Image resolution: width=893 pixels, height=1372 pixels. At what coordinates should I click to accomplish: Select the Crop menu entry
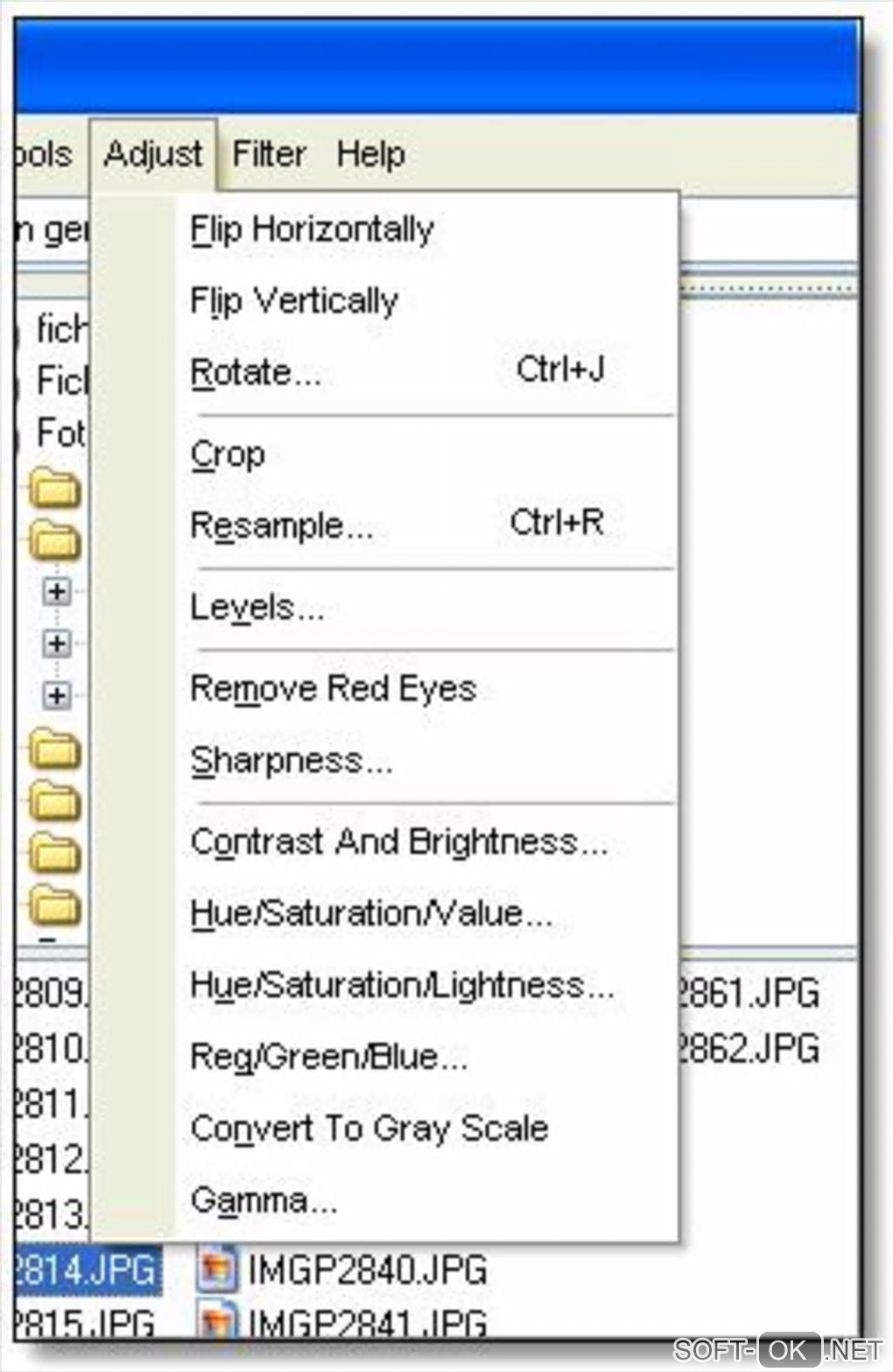click(228, 454)
